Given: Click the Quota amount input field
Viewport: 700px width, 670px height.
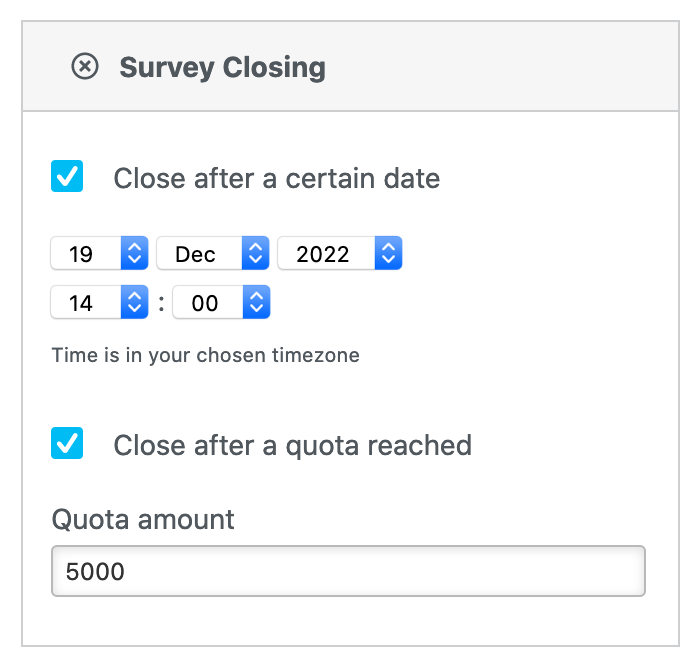Looking at the screenshot, I should coord(348,572).
